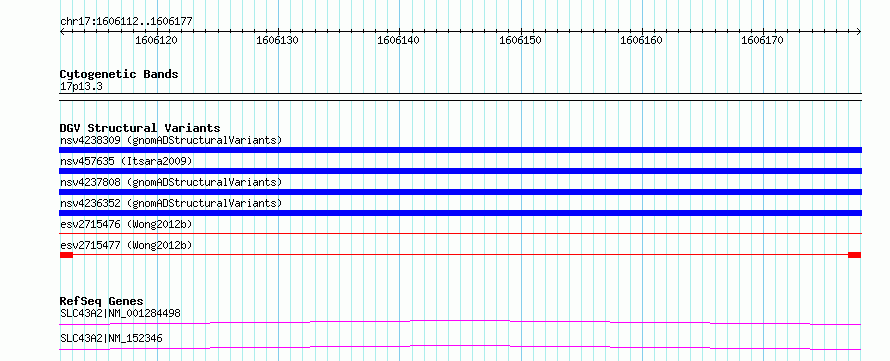890x361 pixels.
Task: Click the nsv4237808 blue variant bar
Action: point(460,192)
